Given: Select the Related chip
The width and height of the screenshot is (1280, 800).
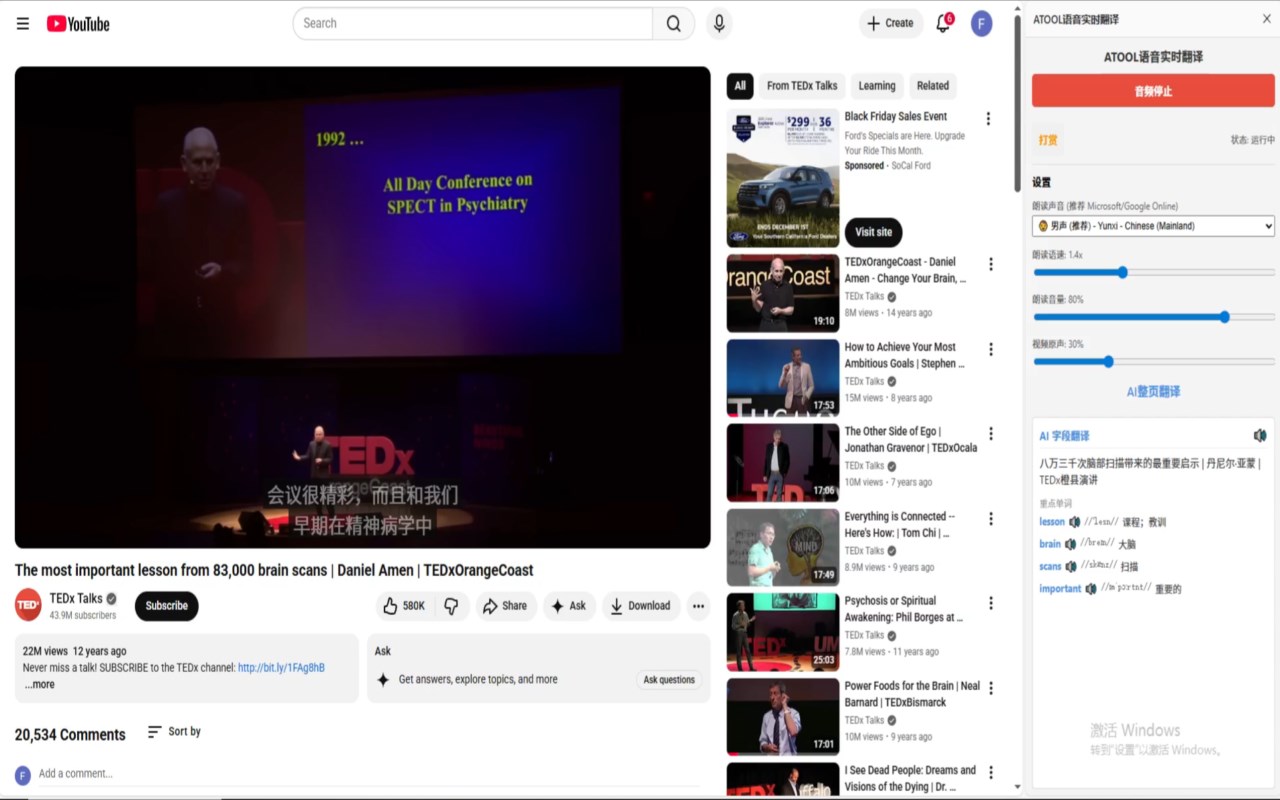Looking at the screenshot, I should [x=933, y=86].
